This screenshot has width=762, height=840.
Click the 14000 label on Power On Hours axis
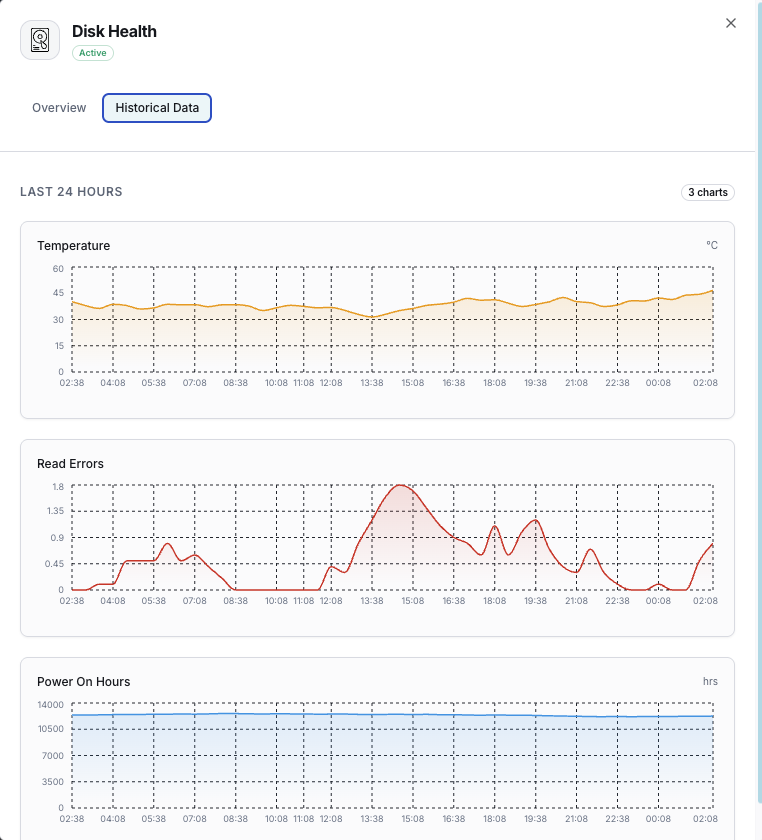click(51, 705)
